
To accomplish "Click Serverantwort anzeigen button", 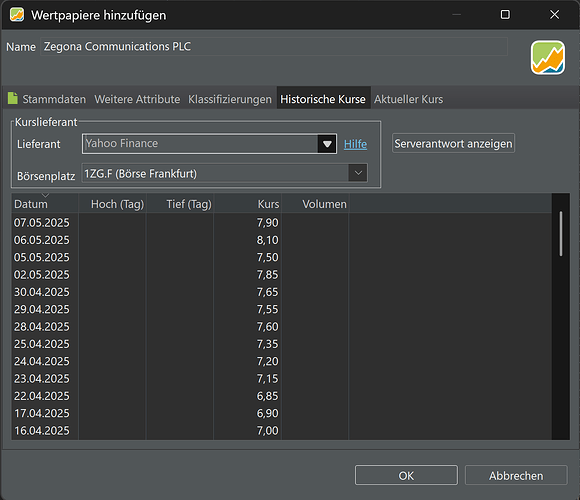I will tap(453, 143).
